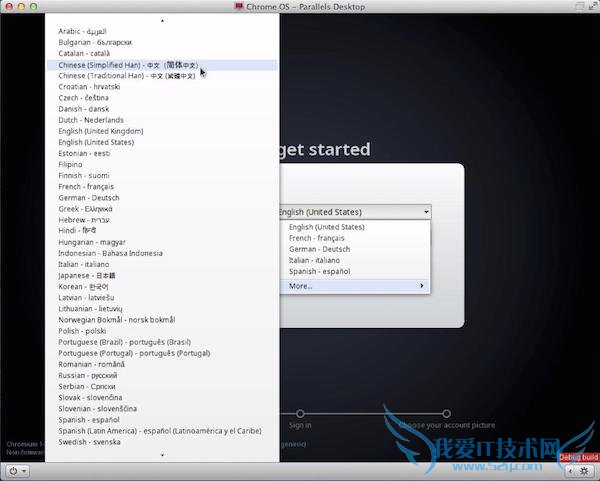Select Indonesian - Bahasa Indonesia
The height and width of the screenshot is (481, 600).
[161, 253]
